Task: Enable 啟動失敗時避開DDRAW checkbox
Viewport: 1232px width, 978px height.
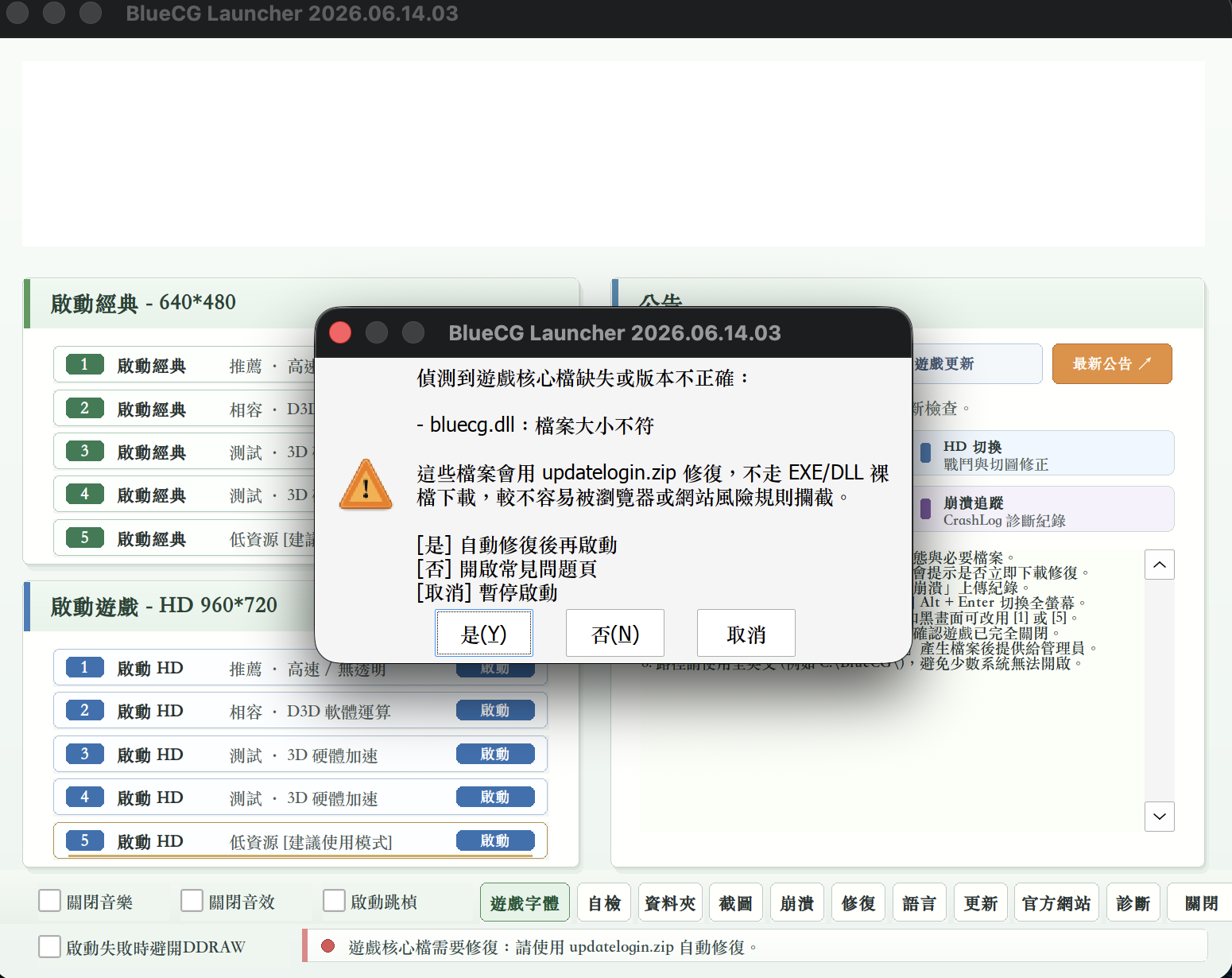Action: click(50, 946)
